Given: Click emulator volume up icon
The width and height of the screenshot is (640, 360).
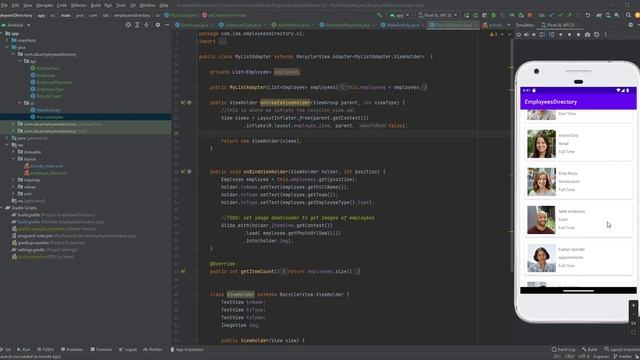Looking at the screenshot, I should point(526,35).
